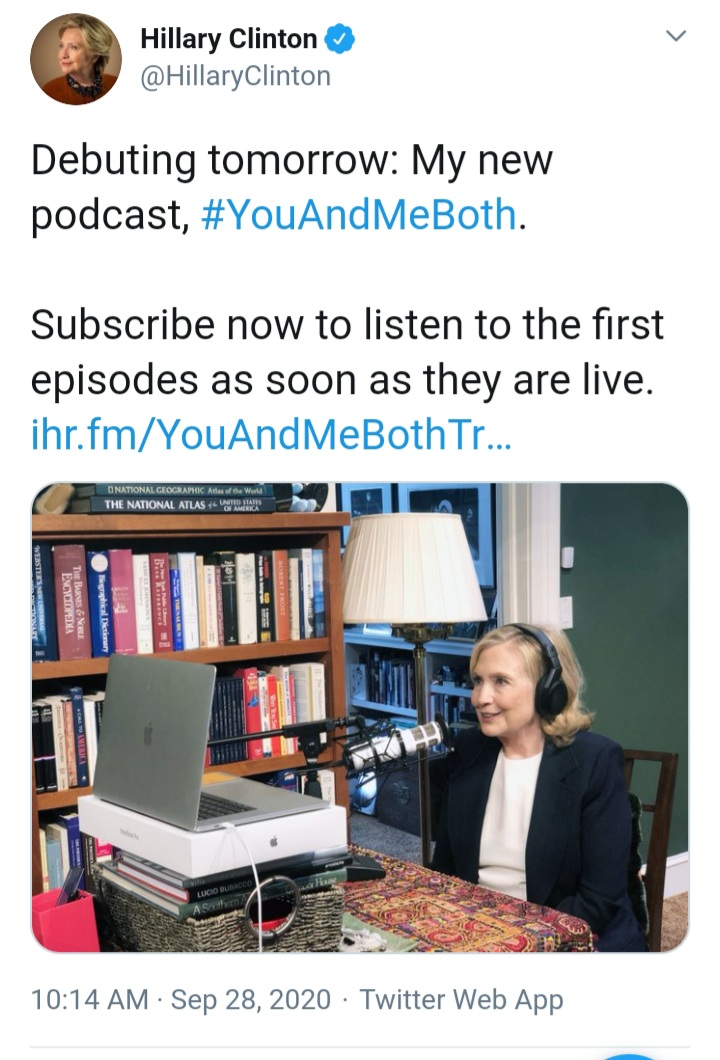Visit the @HillaryClinton handle
720x1060 pixels.
(235, 76)
